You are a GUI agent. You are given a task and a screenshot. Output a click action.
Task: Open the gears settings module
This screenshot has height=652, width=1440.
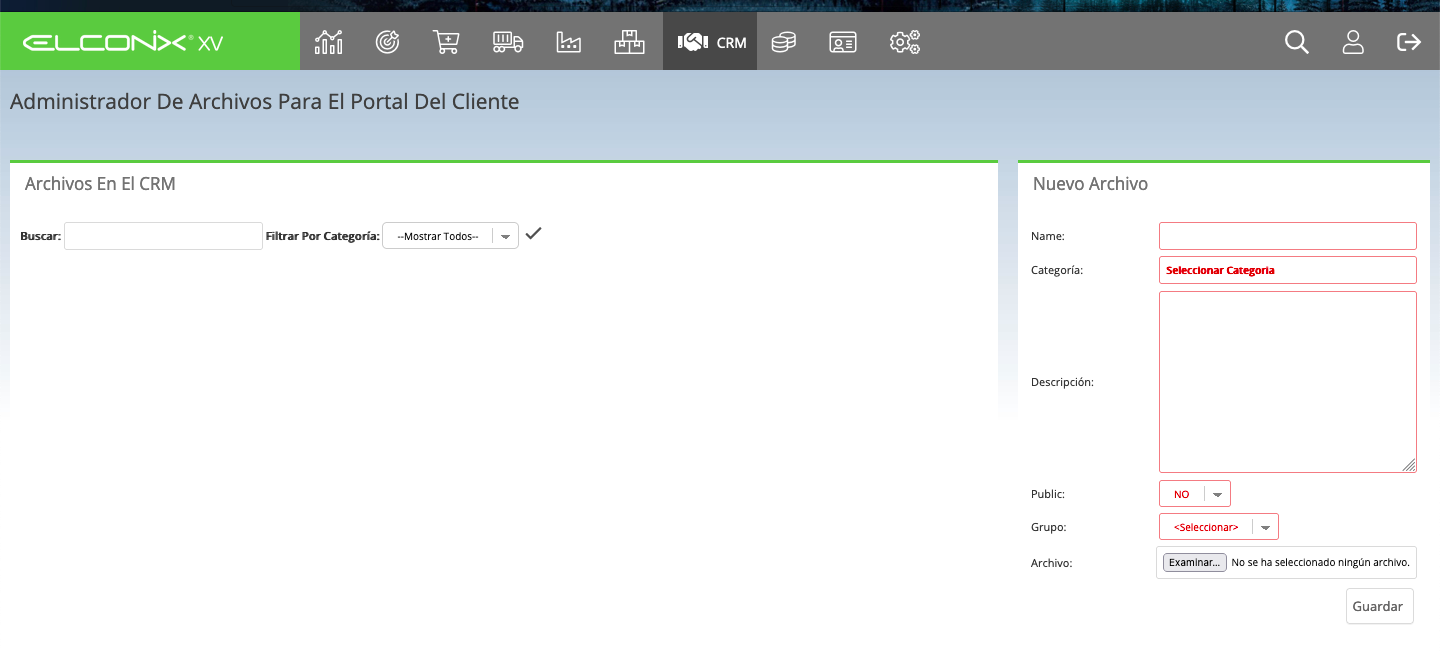(905, 42)
